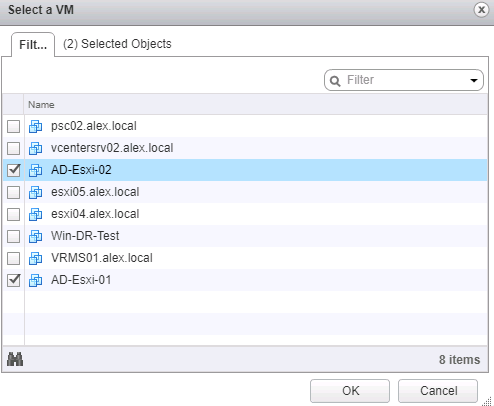Check the VRMS01.alex.local checkbox

click(13, 258)
